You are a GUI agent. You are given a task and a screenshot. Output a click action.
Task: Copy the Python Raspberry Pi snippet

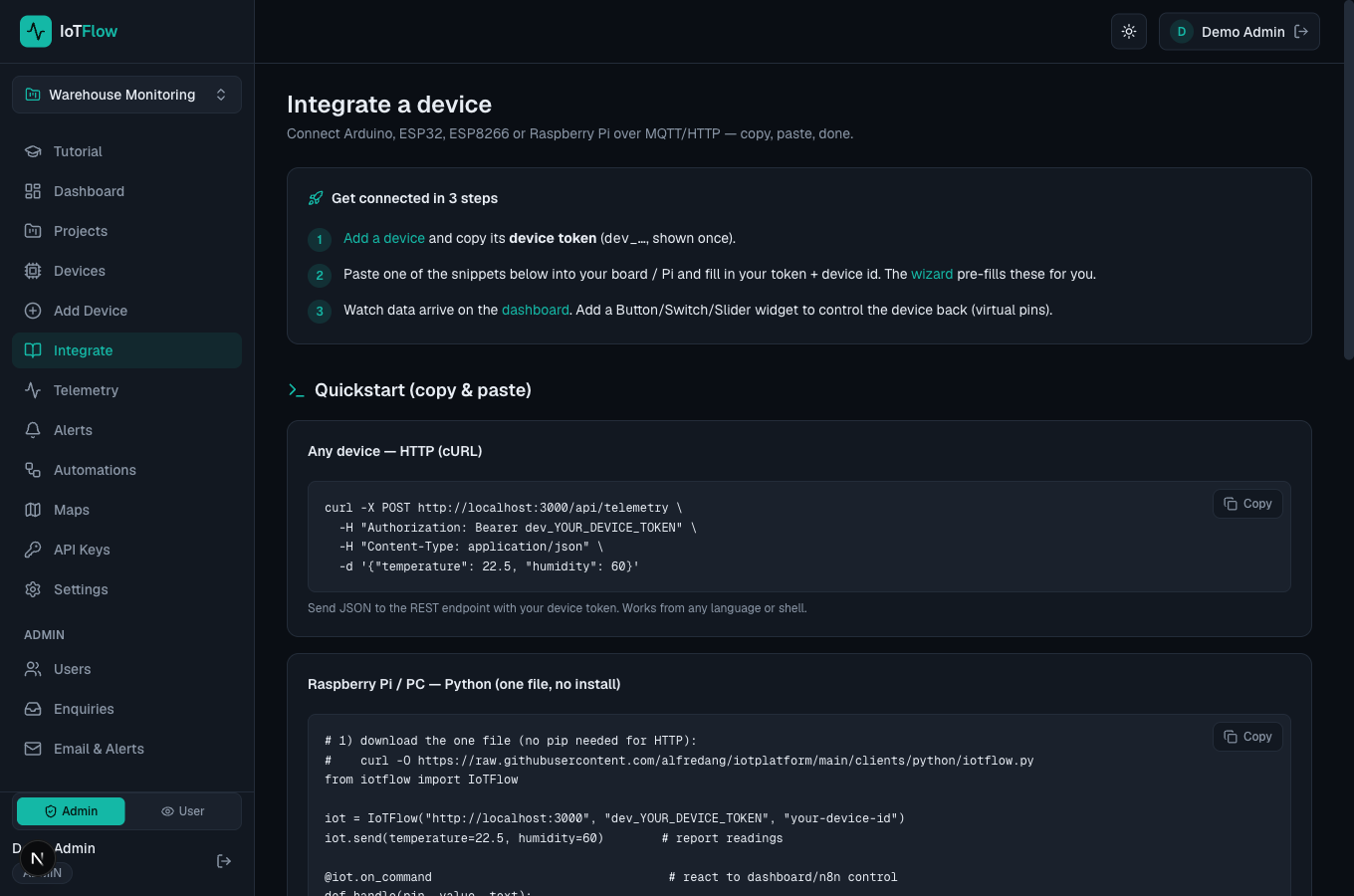pyautogui.click(x=1247, y=737)
